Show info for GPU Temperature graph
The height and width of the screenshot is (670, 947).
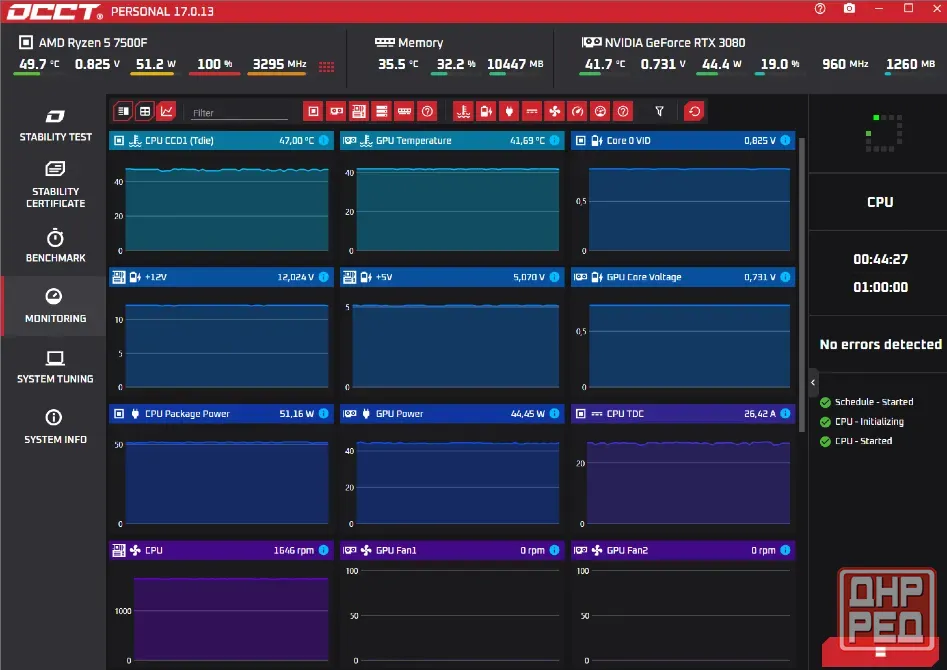554,140
